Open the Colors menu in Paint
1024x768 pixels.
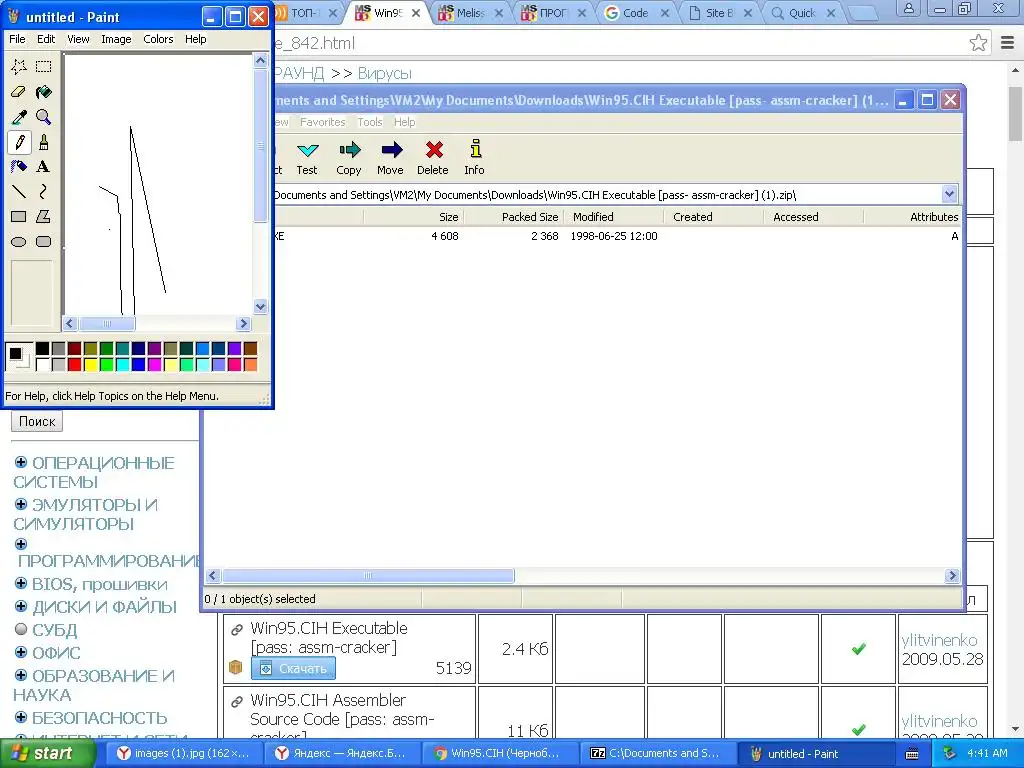[x=158, y=39]
